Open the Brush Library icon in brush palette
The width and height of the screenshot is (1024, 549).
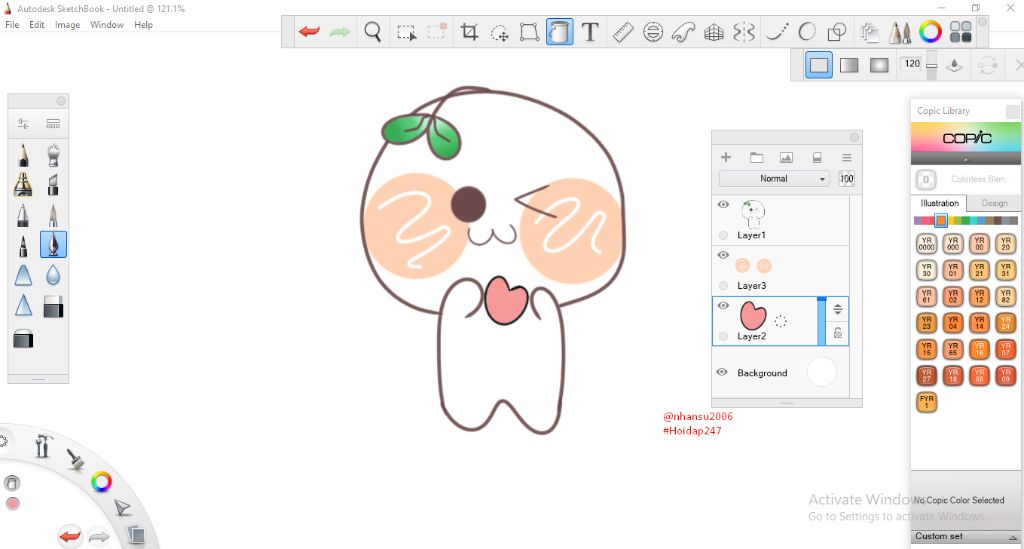tap(53, 123)
